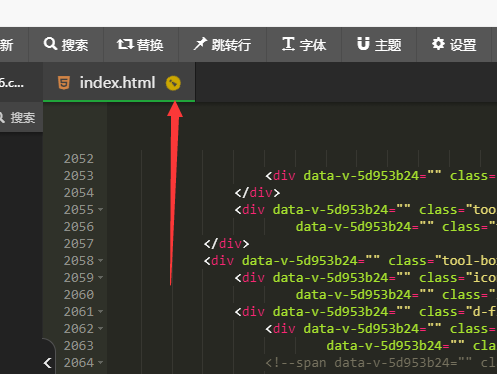Fold code at line 2061
The height and width of the screenshot is (374, 497).
[101, 312]
